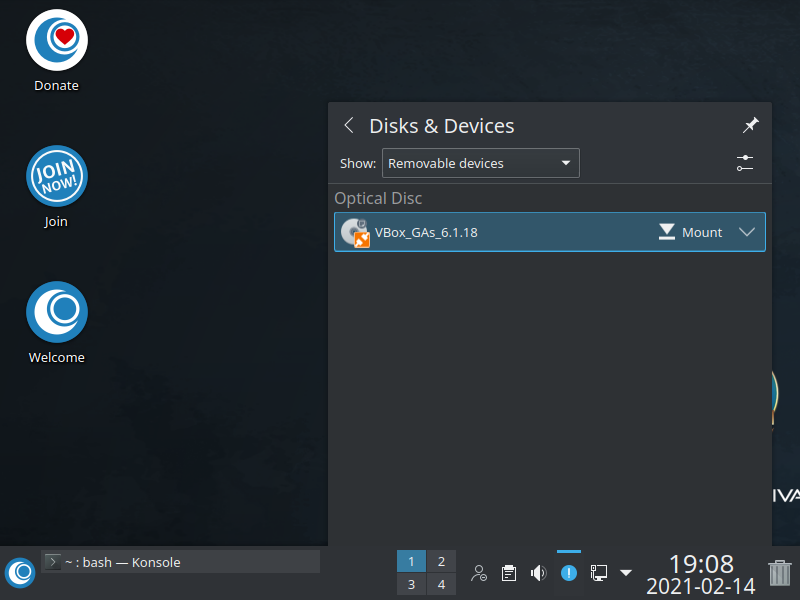The width and height of the screenshot is (800, 600).
Task: Open the Removable devices filter dropdown
Action: point(481,163)
